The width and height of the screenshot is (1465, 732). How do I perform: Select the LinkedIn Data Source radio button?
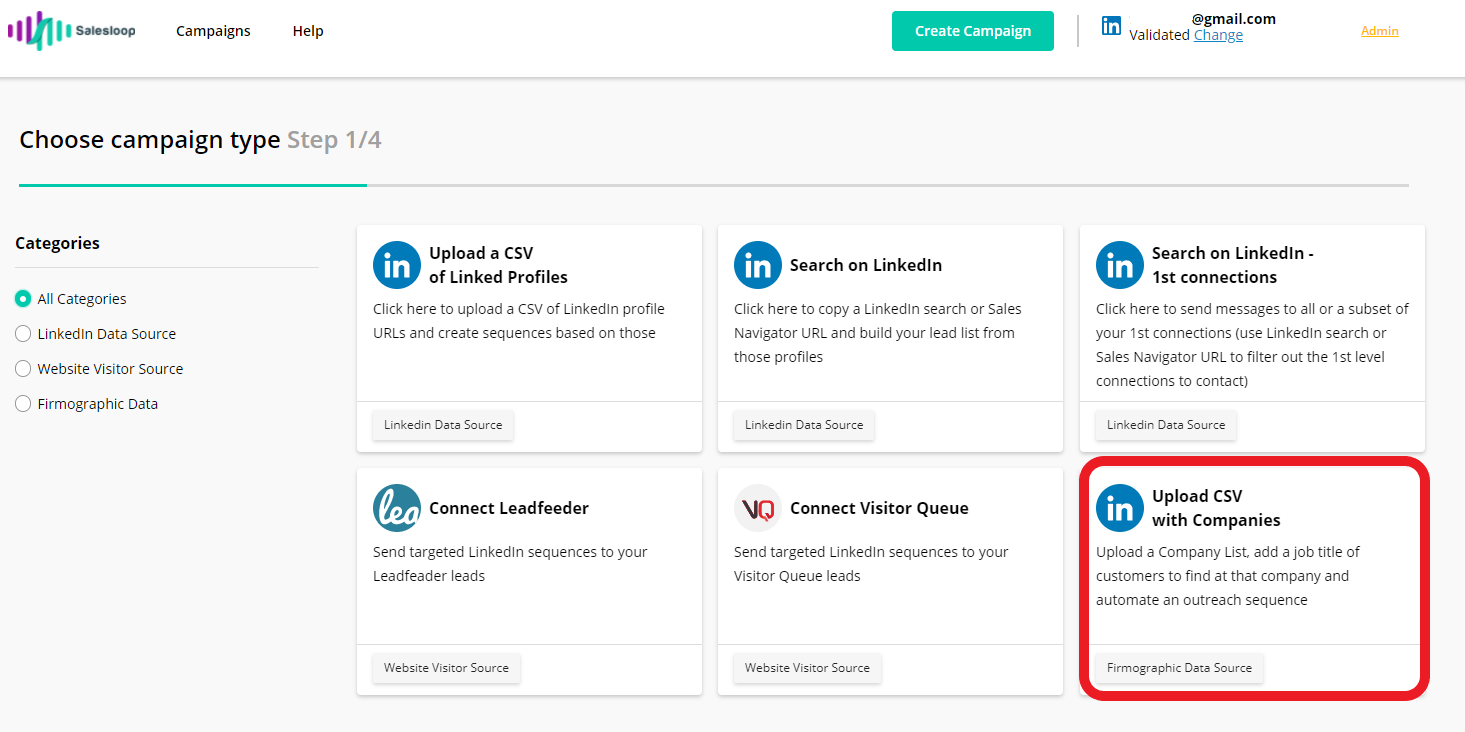click(23, 334)
